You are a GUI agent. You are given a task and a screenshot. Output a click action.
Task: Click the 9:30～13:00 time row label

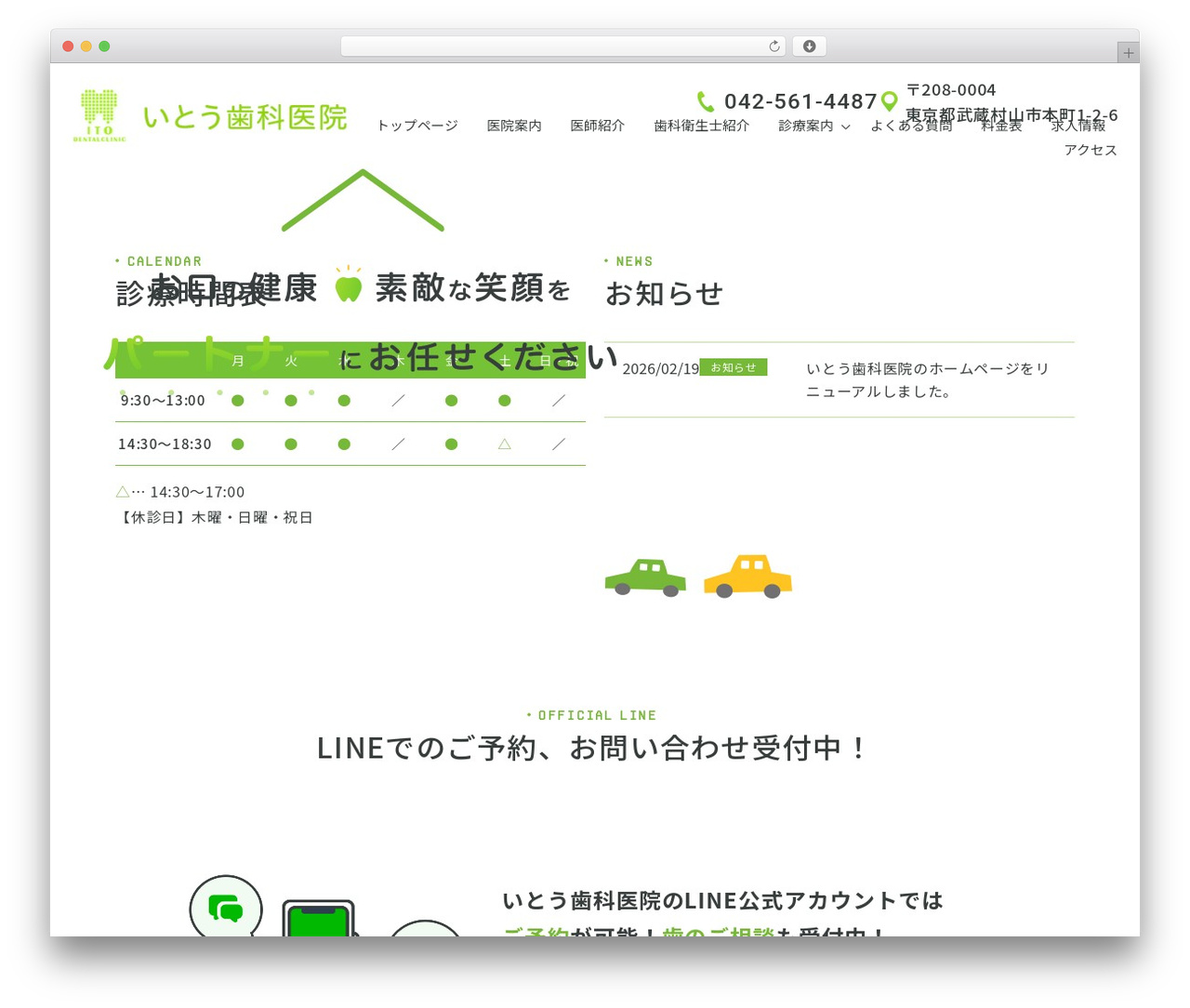coord(163,400)
